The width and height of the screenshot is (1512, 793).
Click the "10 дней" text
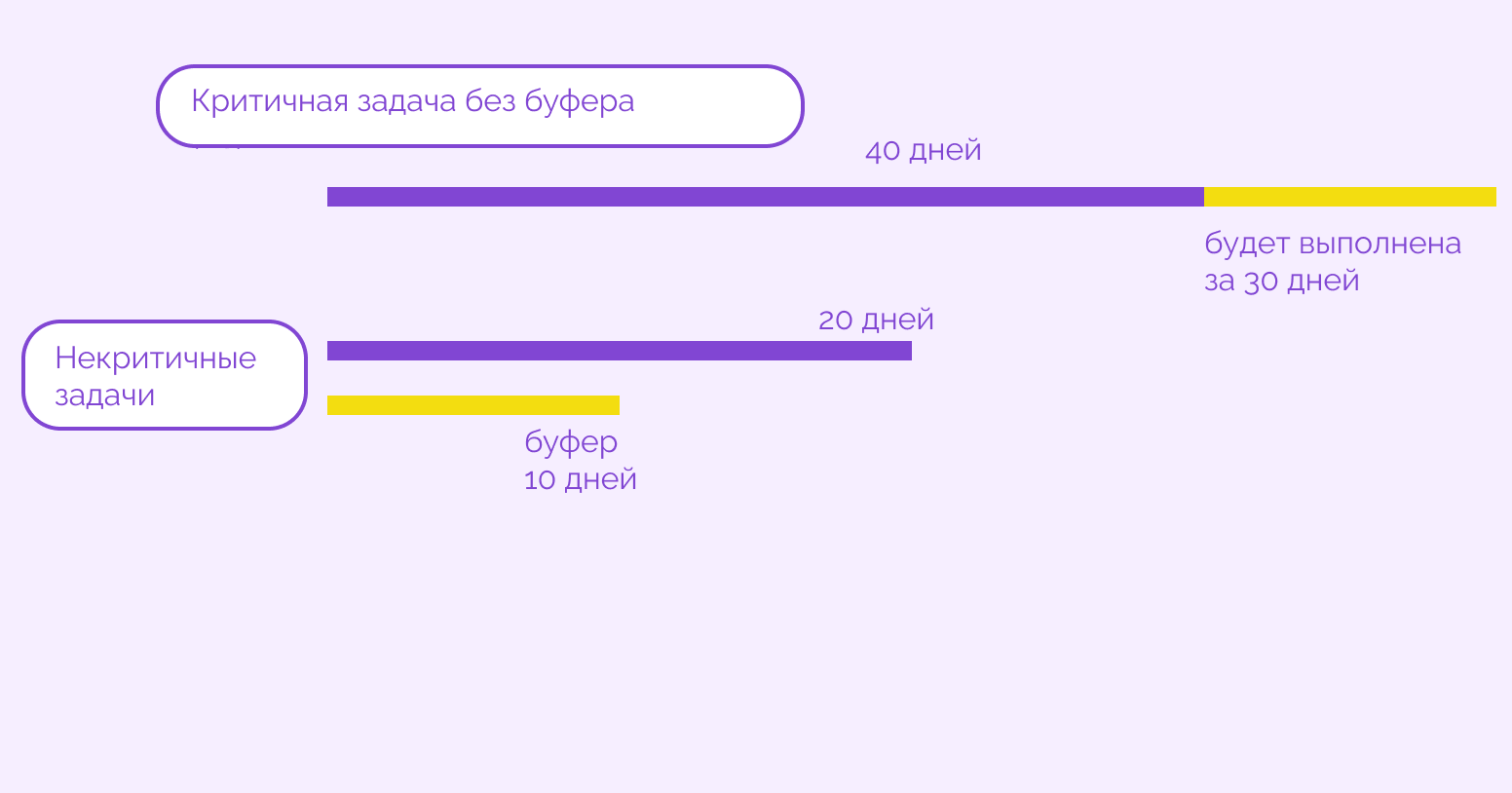pyautogui.click(x=580, y=479)
